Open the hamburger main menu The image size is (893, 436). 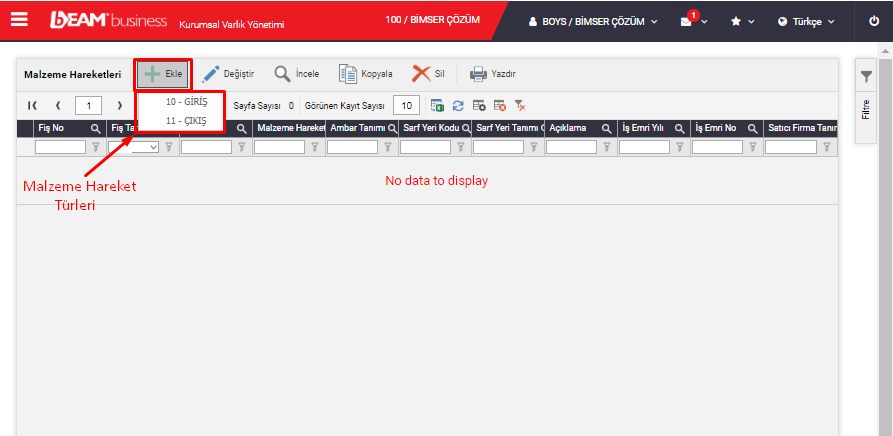[x=19, y=20]
